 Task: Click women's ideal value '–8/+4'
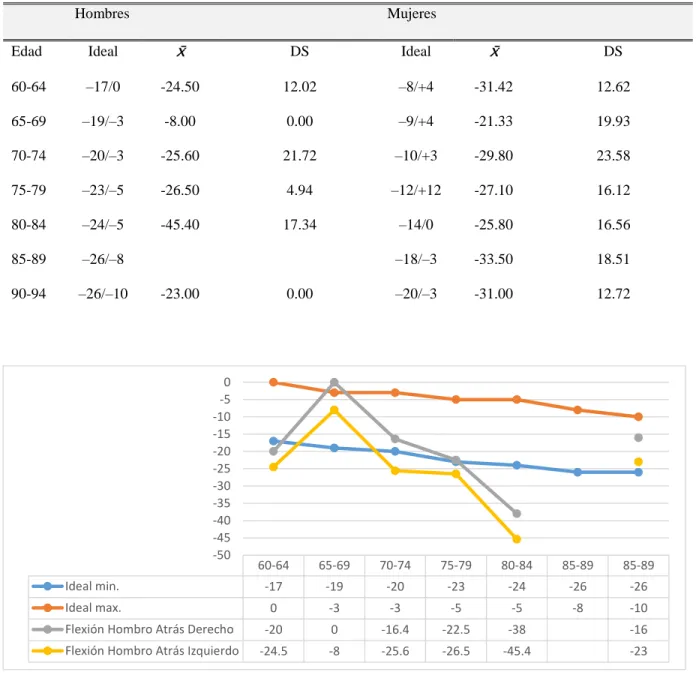[x=416, y=87]
